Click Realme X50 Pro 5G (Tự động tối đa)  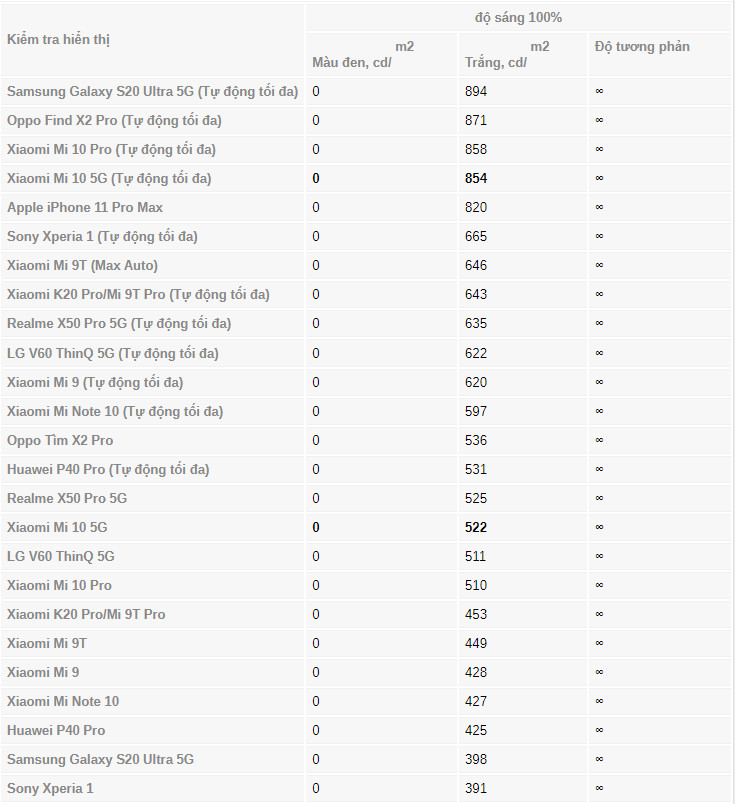pyautogui.click(x=119, y=324)
